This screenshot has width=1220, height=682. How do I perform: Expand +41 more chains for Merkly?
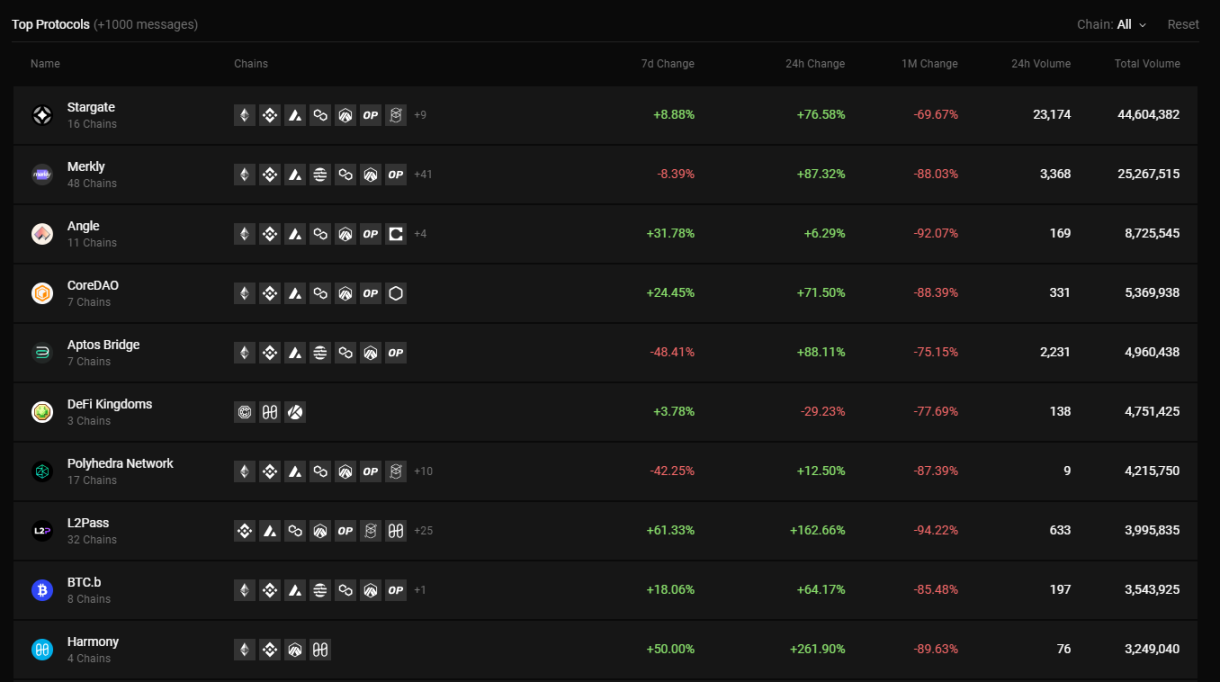point(423,174)
